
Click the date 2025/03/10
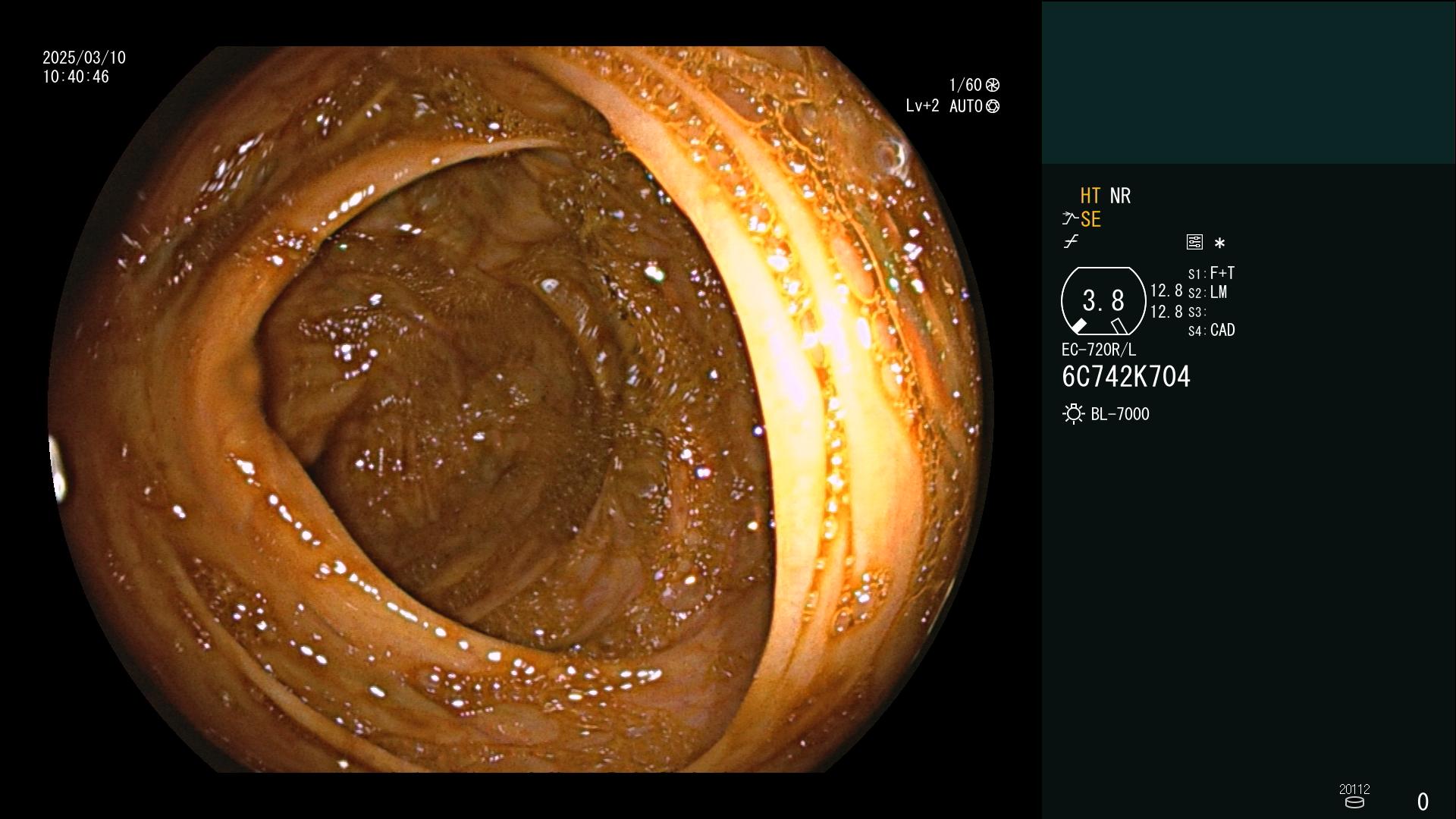84,58
